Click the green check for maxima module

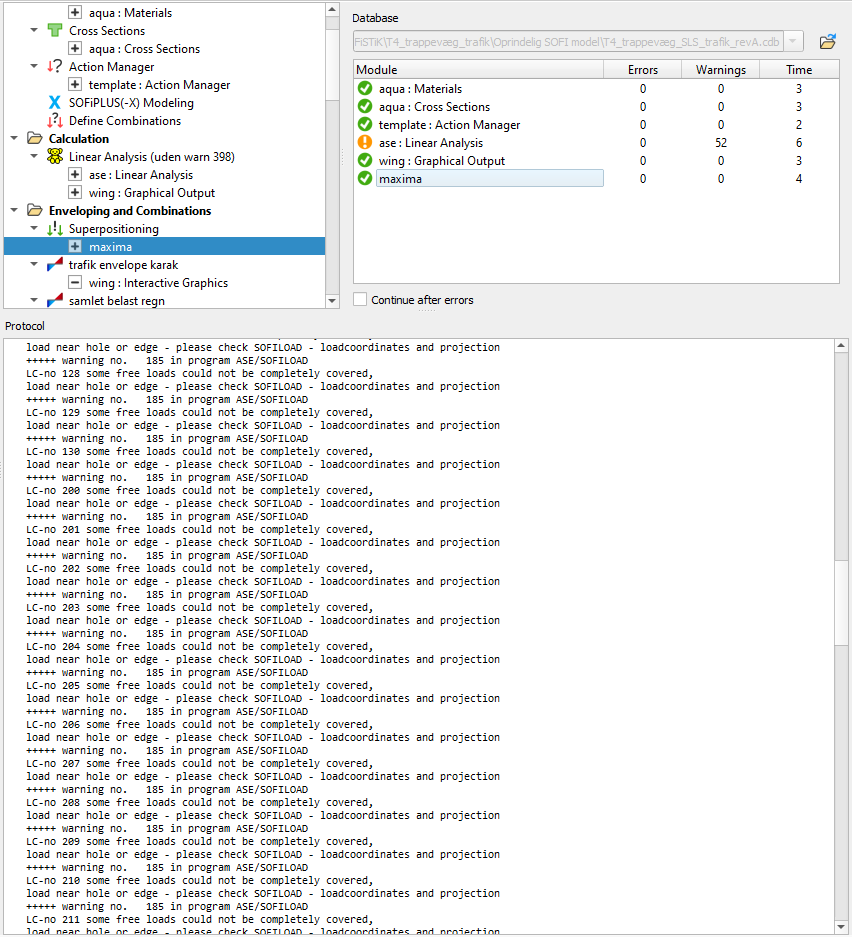(364, 178)
